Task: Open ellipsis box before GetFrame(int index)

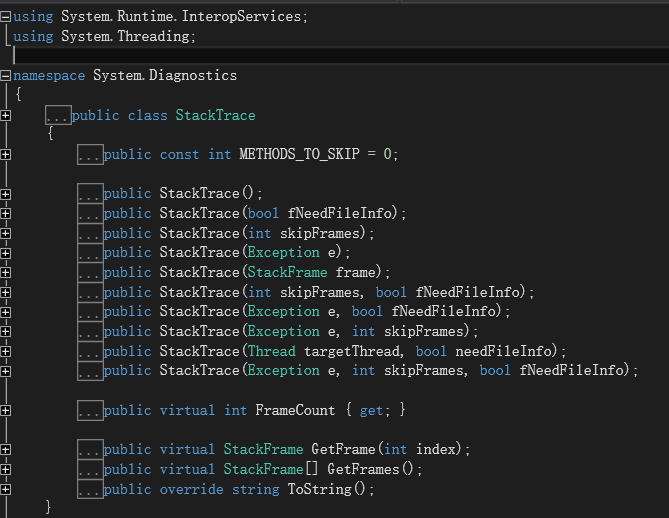Action: pyautogui.click(x=90, y=450)
